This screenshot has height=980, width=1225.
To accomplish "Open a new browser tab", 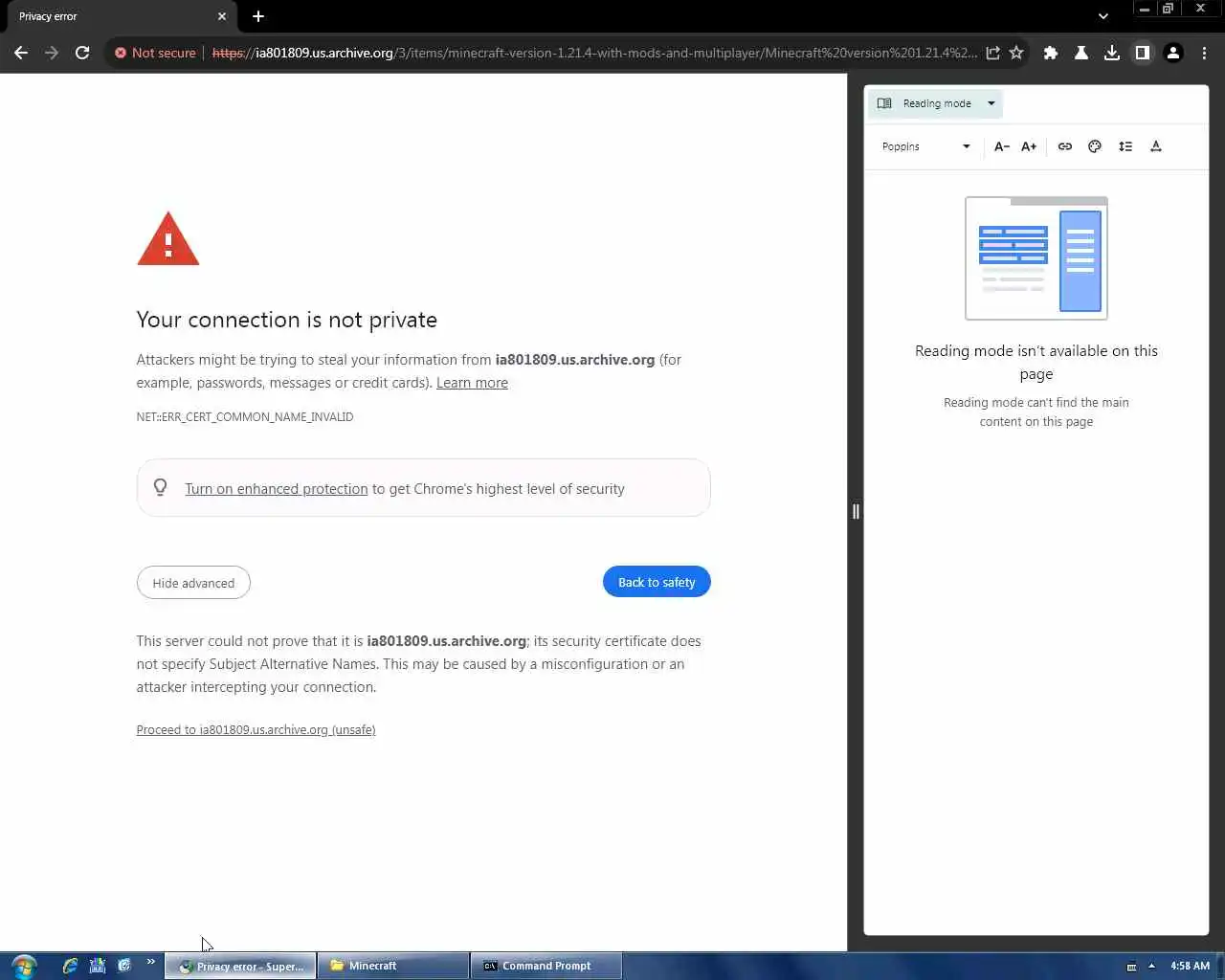I will tap(258, 16).
